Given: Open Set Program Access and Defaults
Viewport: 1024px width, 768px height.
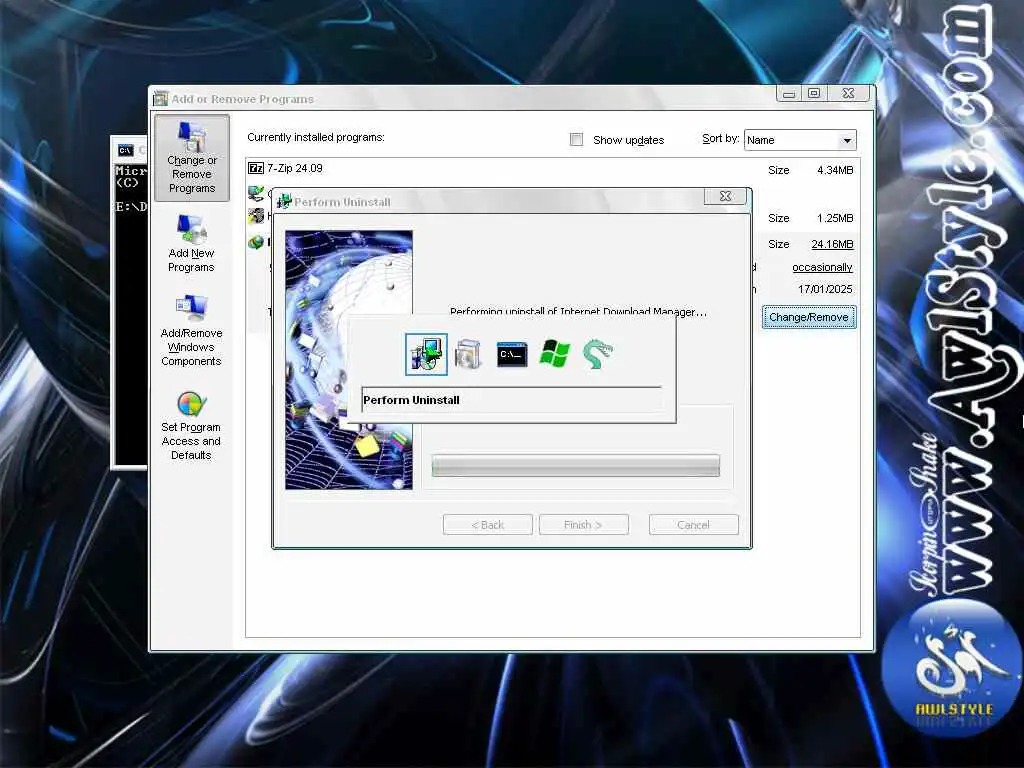Looking at the screenshot, I should (x=191, y=425).
